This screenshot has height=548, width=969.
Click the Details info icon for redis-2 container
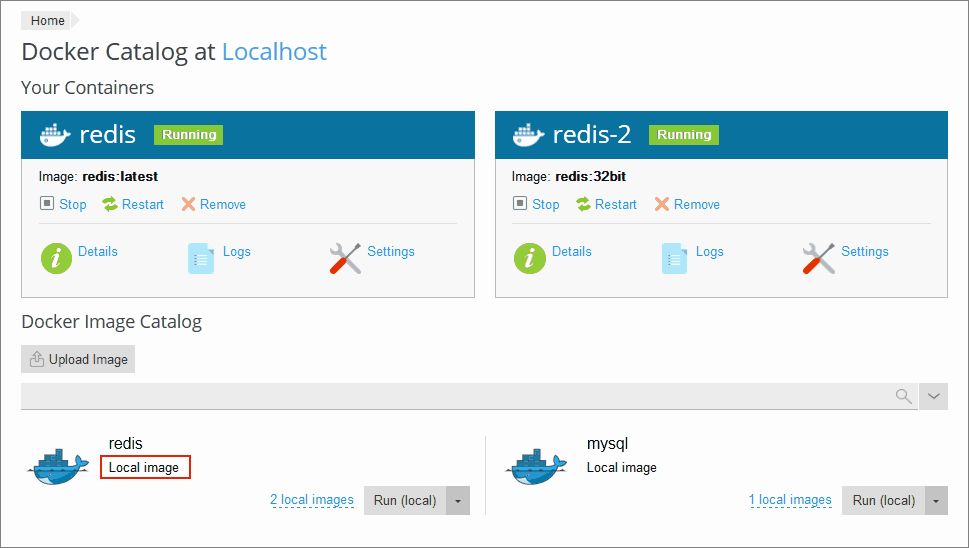coord(530,258)
